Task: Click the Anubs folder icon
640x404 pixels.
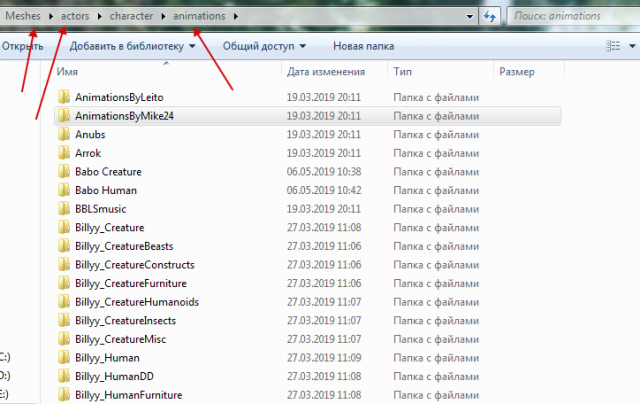Action: tap(65, 134)
